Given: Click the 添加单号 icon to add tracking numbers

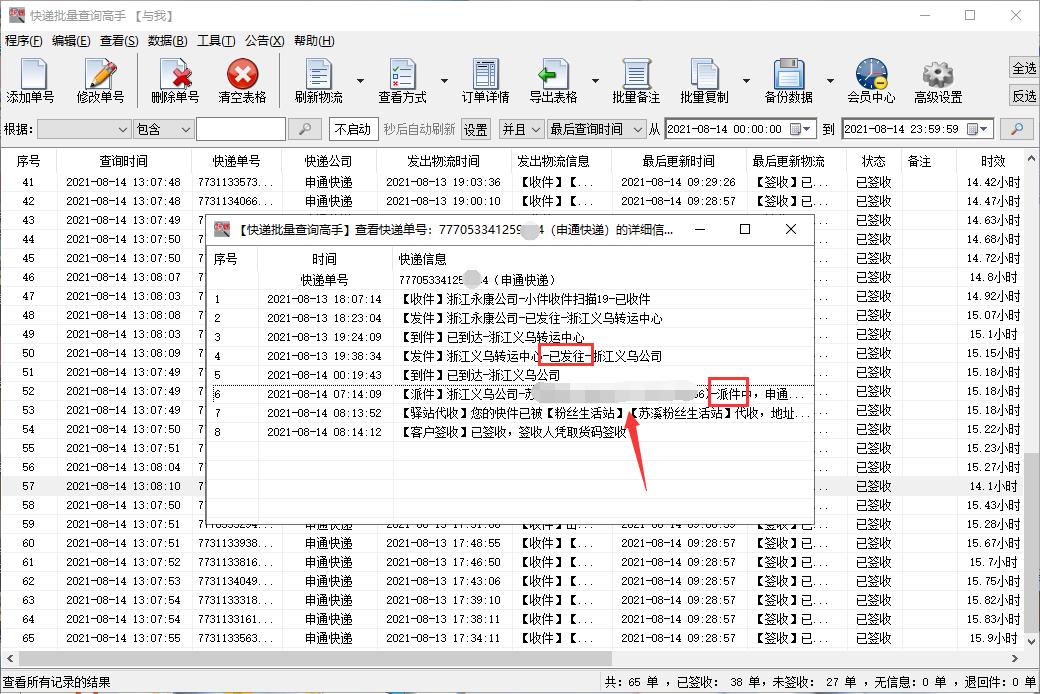Looking at the screenshot, I should tap(33, 80).
